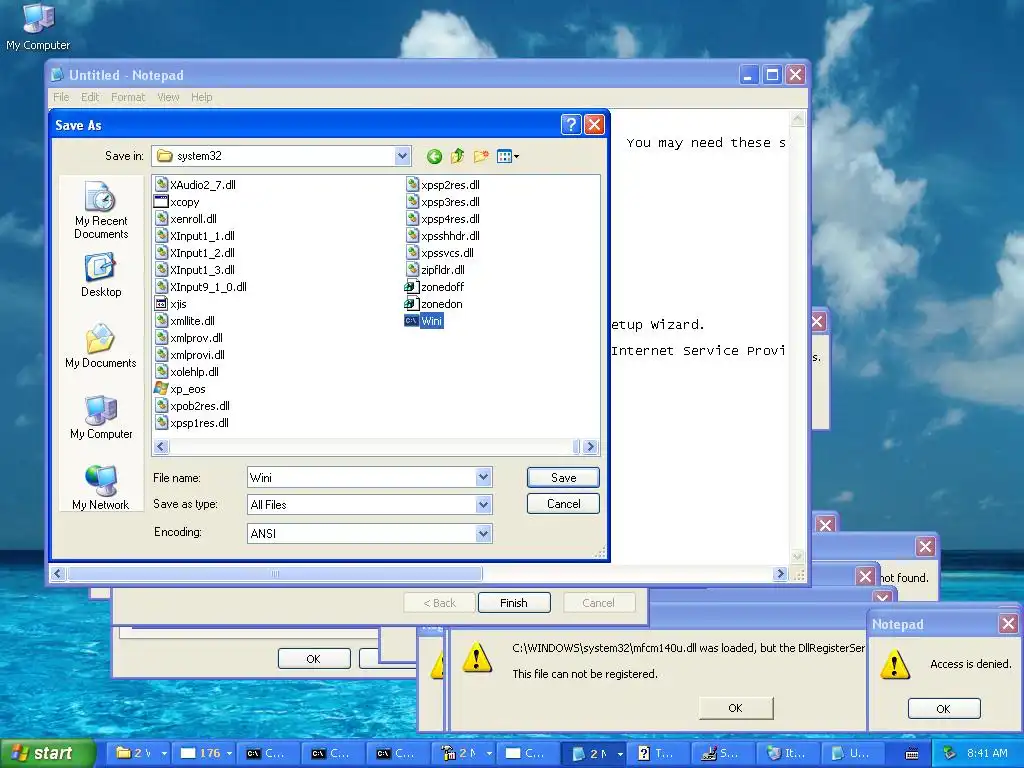This screenshot has width=1024, height=768.
Task: Select the xolehlp.dll file
Action: 187,372
